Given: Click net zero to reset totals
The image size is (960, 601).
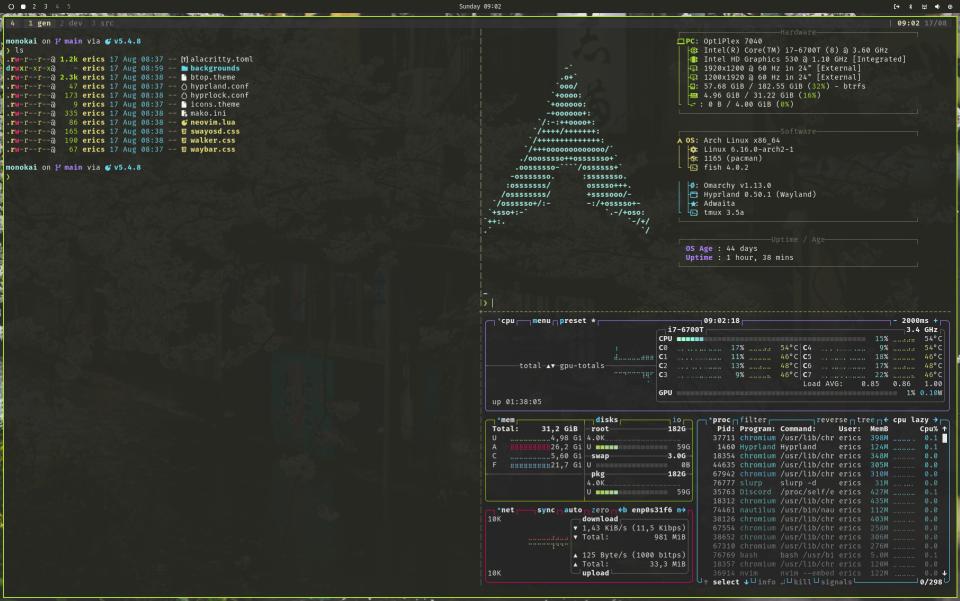Looking at the screenshot, I should point(600,510).
